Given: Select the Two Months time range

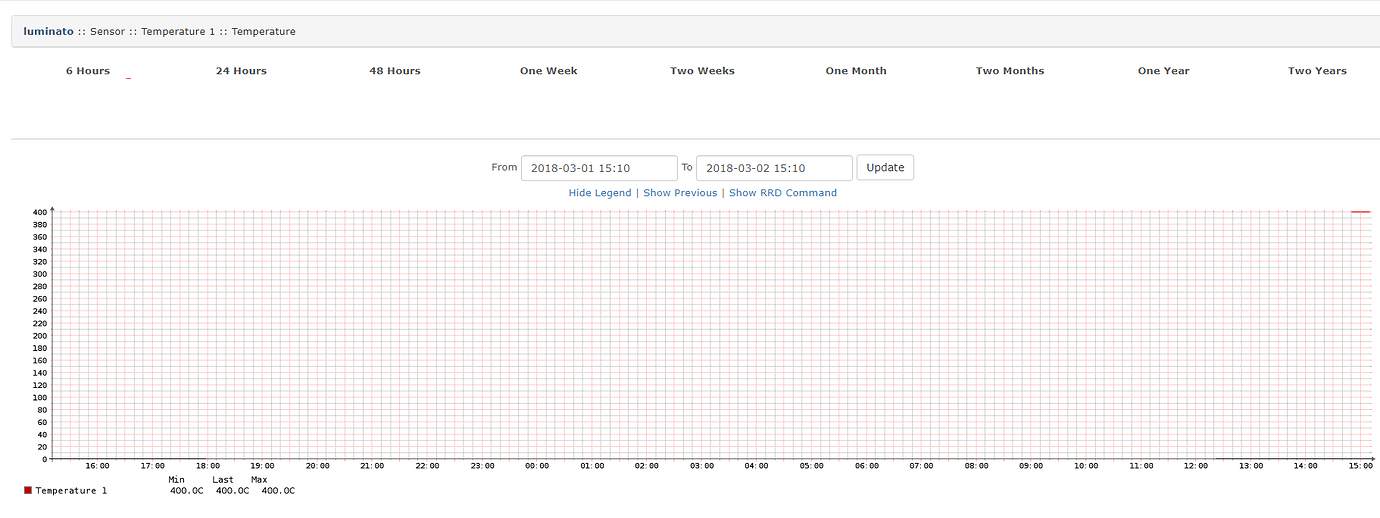Looking at the screenshot, I should [x=1010, y=71].
